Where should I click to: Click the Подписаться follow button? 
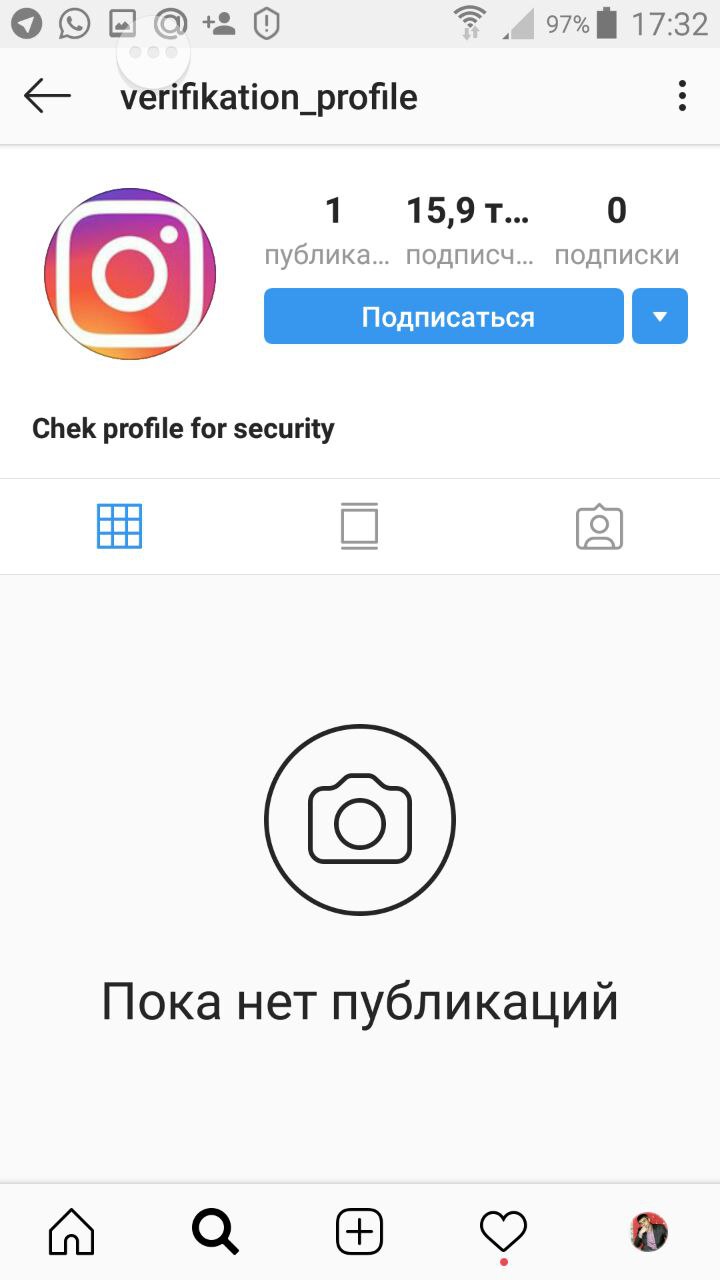444,317
